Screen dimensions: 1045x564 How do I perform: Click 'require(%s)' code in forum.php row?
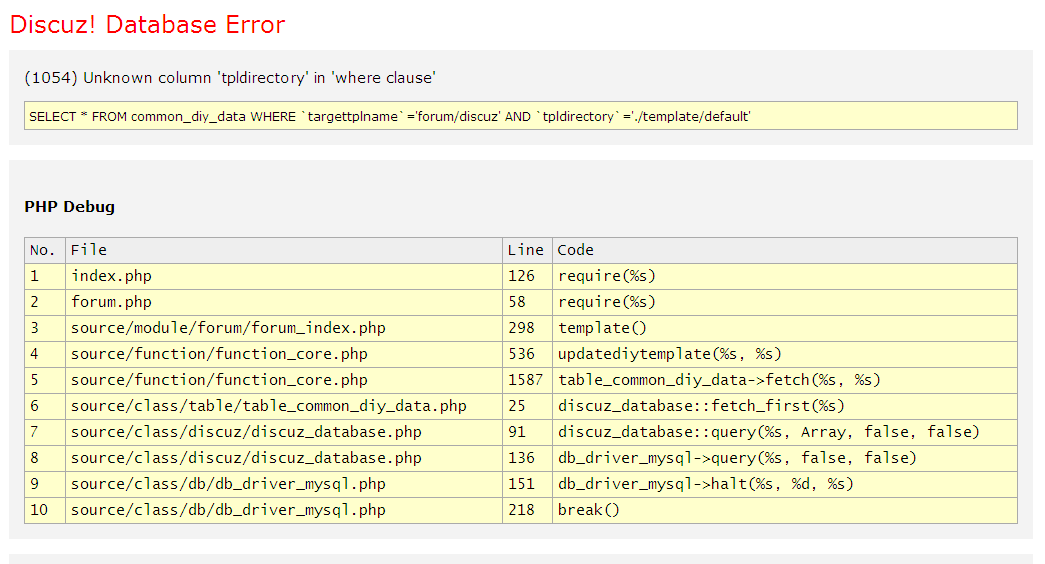[x=785, y=302]
